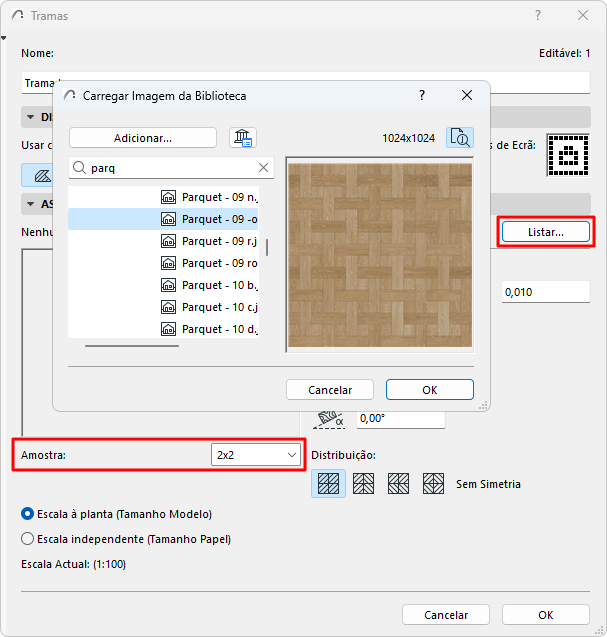Click the image icon of Parquet - 09 r.j

(x=168, y=241)
